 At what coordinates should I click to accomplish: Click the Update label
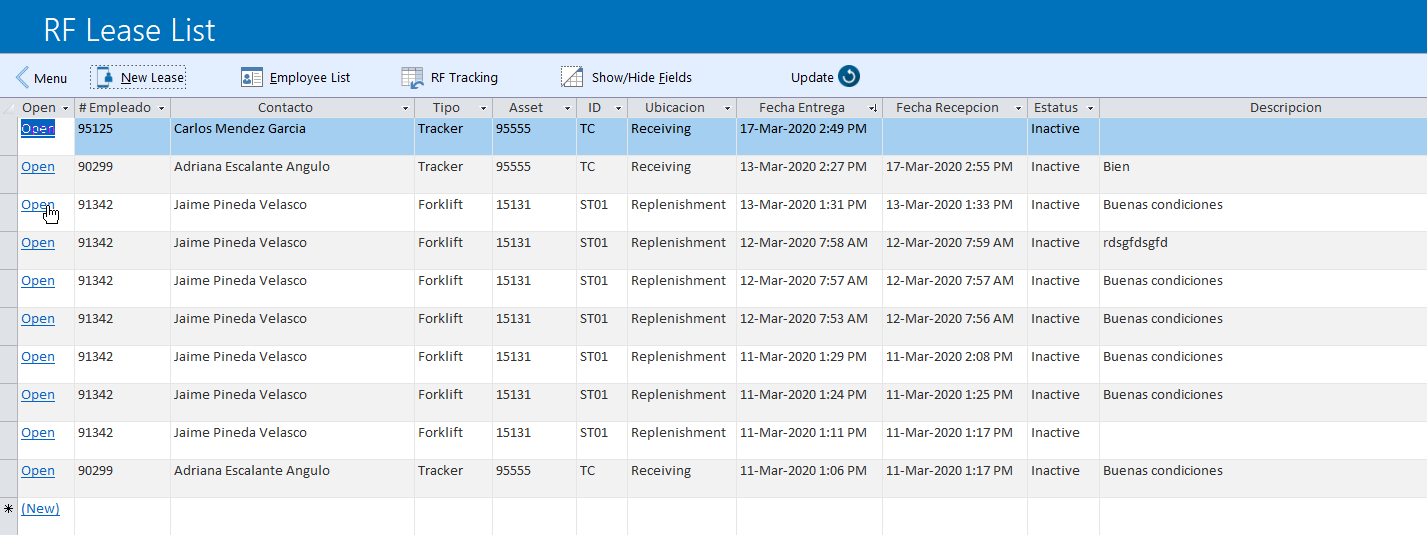click(x=812, y=78)
